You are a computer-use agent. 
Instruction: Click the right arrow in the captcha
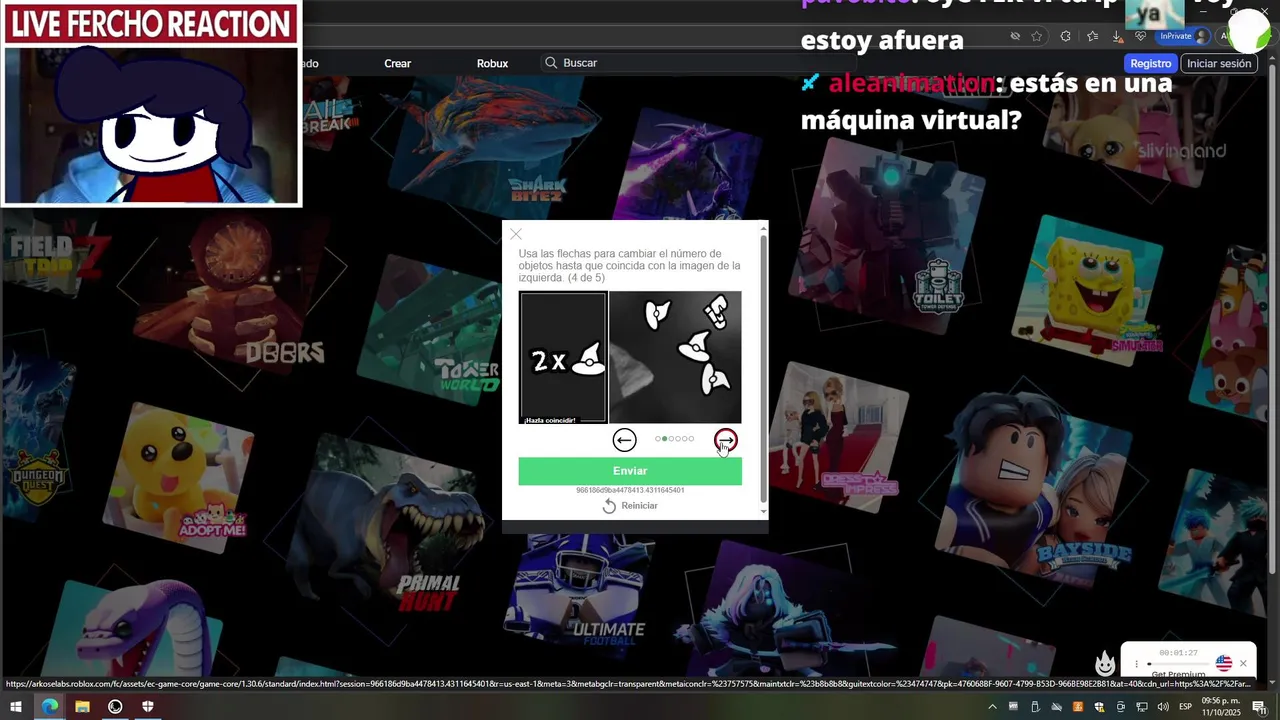click(726, 440)
